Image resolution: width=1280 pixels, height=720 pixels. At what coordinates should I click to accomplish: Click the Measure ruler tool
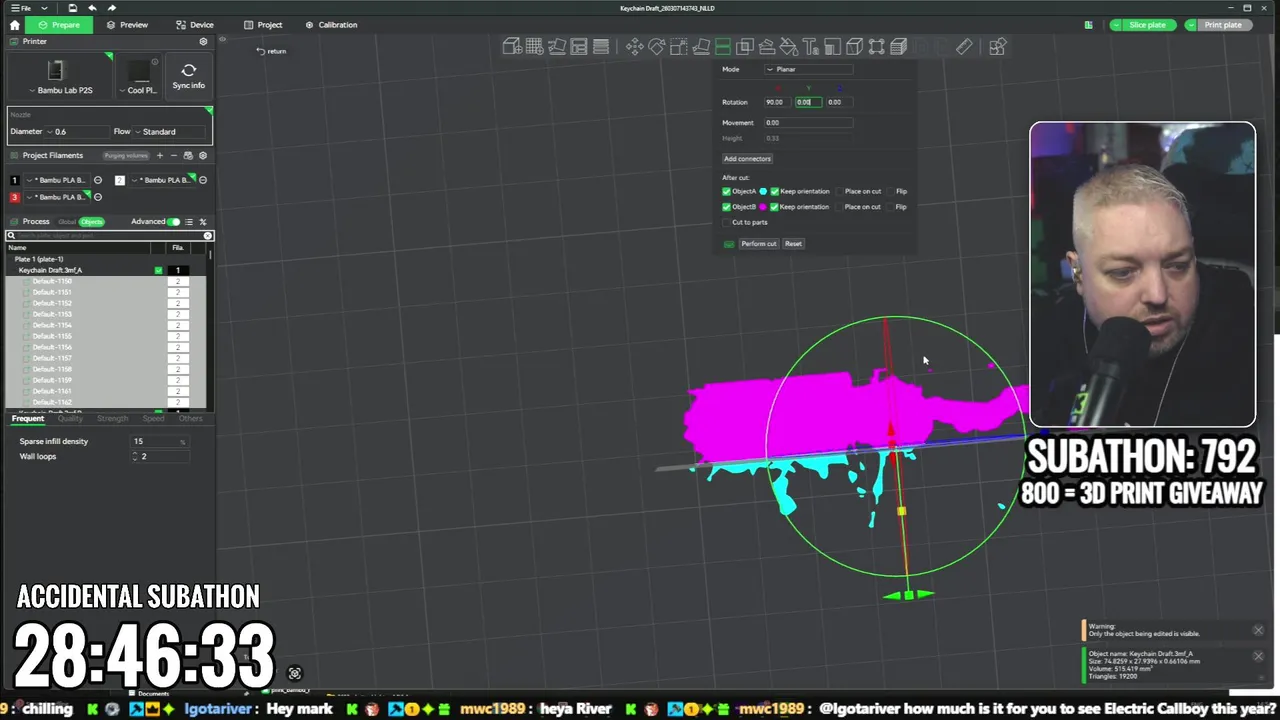964,47
